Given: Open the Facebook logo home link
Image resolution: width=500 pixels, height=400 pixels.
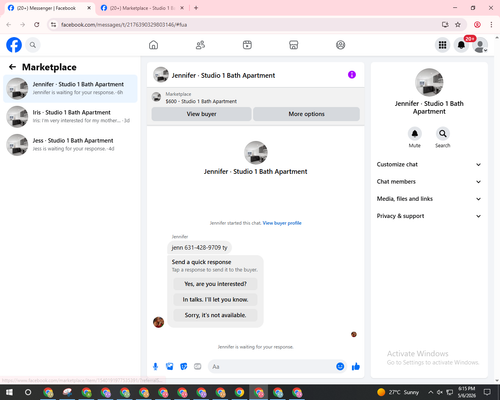Looking at the screenshot, I should (x=14, y=45).
